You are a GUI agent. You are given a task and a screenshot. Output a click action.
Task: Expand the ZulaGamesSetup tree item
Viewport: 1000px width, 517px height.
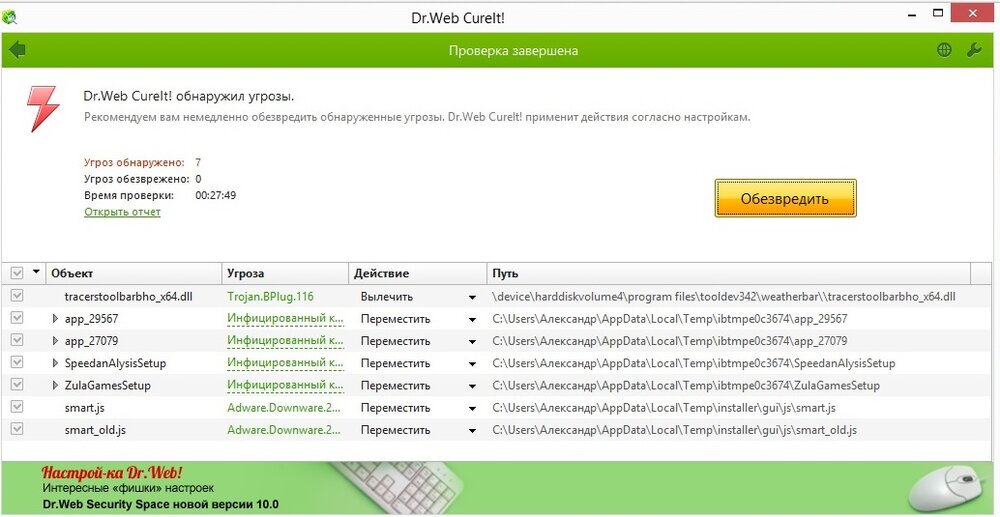55,386
